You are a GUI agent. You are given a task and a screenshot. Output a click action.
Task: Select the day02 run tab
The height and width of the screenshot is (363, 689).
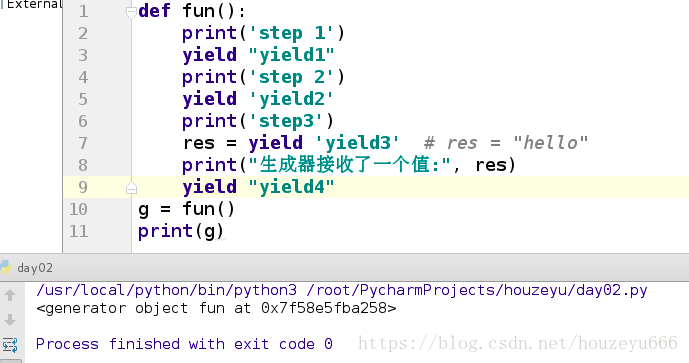coord(35,268)
